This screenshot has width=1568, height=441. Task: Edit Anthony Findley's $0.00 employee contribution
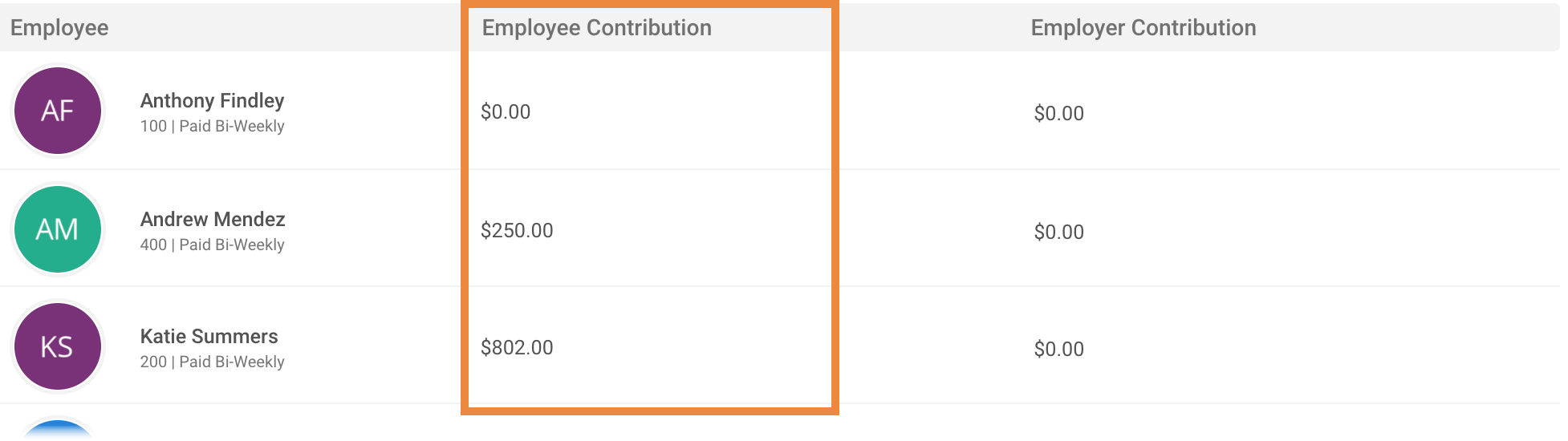(x=506, y=111)
